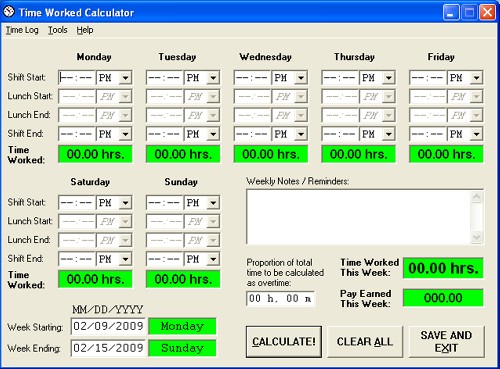The width and height of the screenshot is (500, 369).
Task: Open Thursday Shift End AM/PM dropdown
Action: [x=389, y=134]
